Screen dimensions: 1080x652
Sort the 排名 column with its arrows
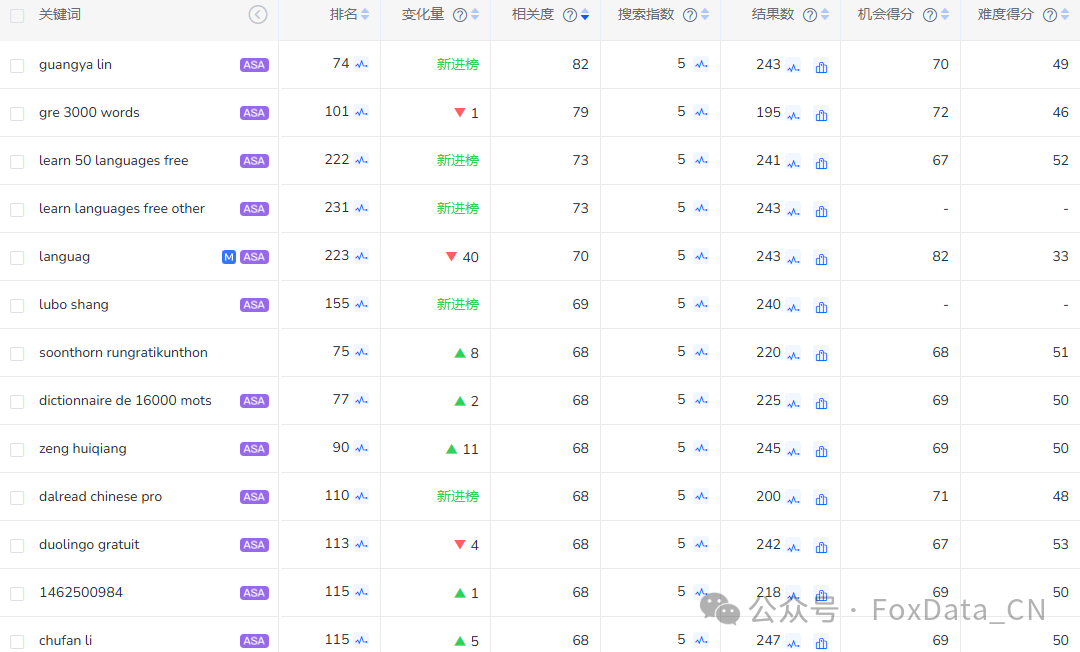[363, 15]
